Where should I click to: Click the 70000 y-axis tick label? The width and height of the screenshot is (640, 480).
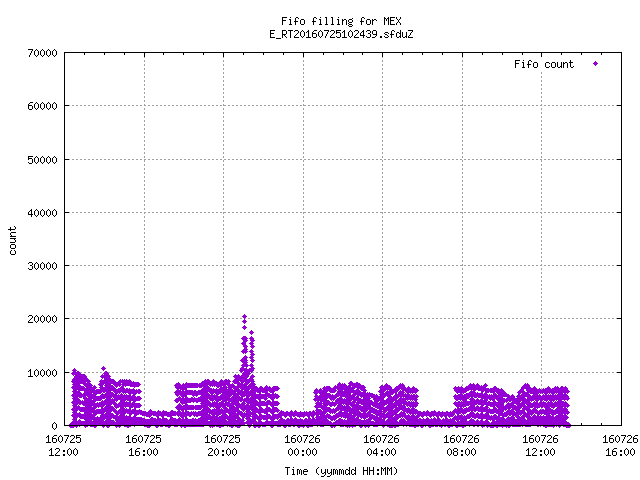point(42,53)
